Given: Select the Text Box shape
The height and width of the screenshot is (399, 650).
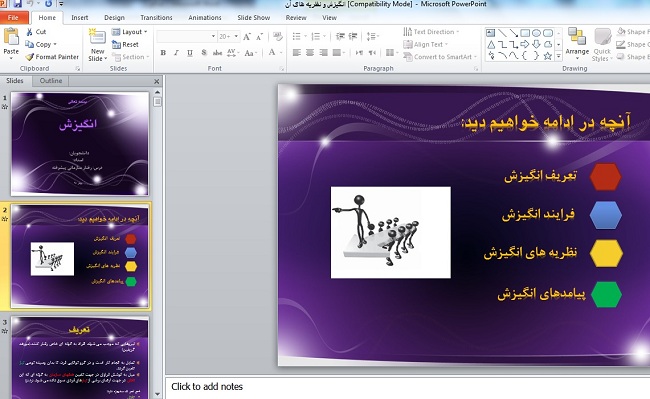Looking at the screenshot, I should tap(490, 33).
